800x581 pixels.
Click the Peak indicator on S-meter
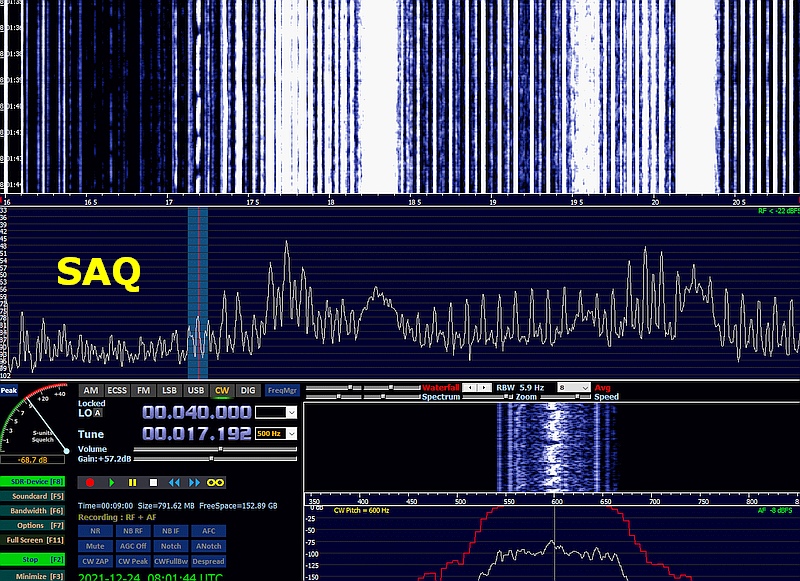[9, 391]
